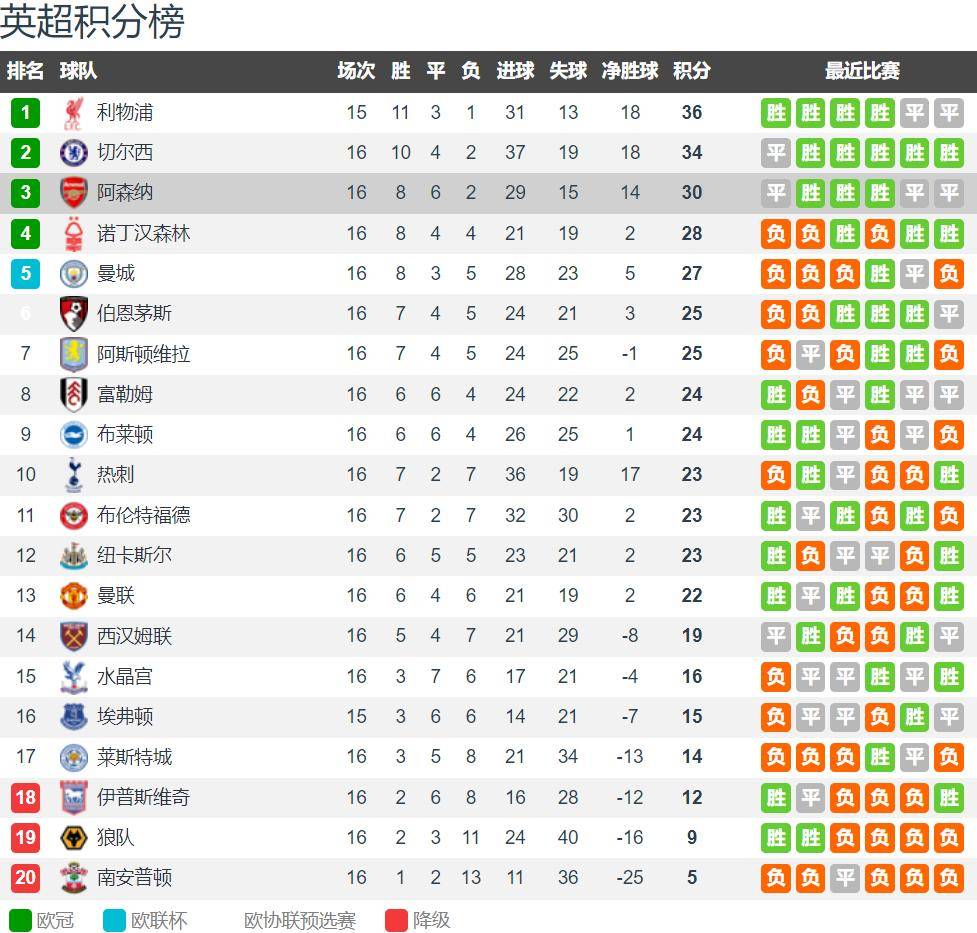Click Liverpool's first recent match result badge

[777, 113]
